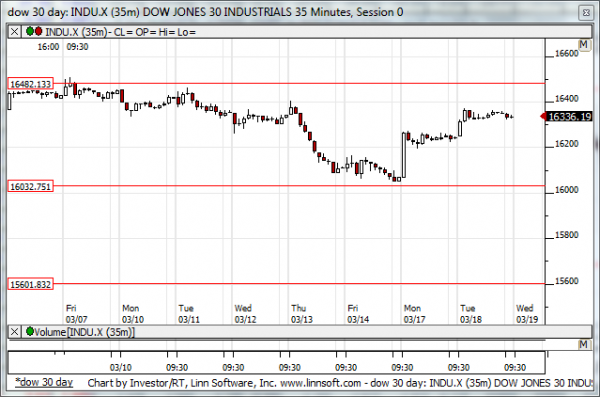Click the Mon 03/10 date label
The height and width of the screenshot is (397, 600).
point(133,314)
